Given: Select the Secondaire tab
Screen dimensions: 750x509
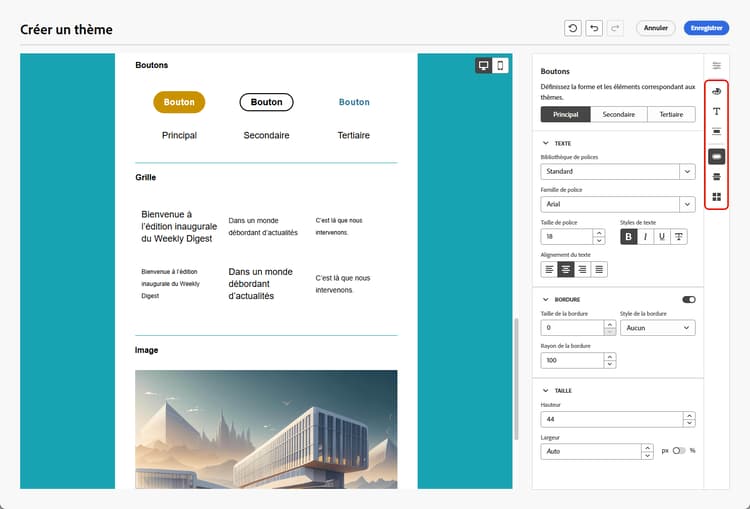Looking at the screenshot, I should pos(618,114).
